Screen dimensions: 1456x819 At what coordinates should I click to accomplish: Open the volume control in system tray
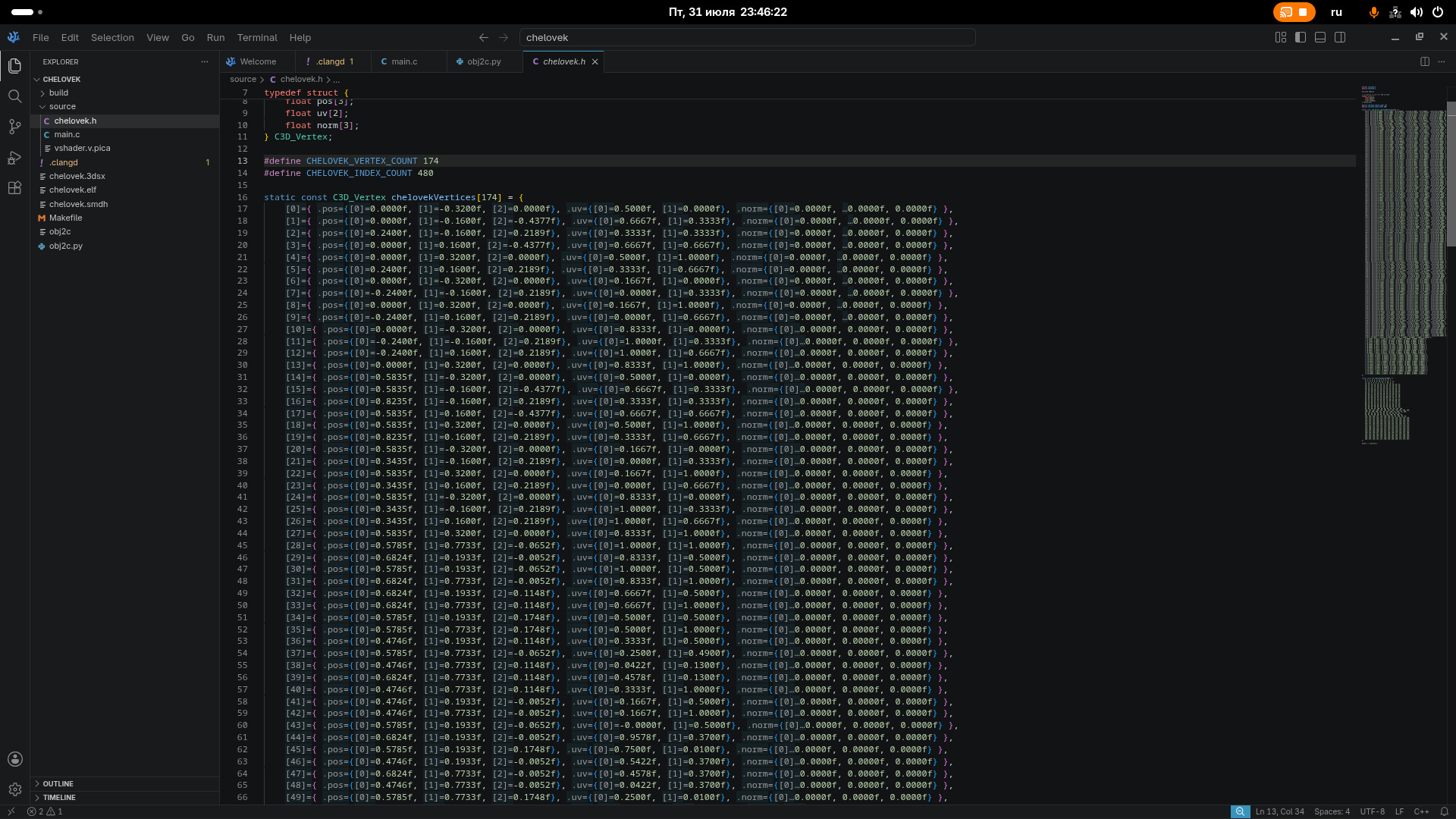[x=1416, y=12]
